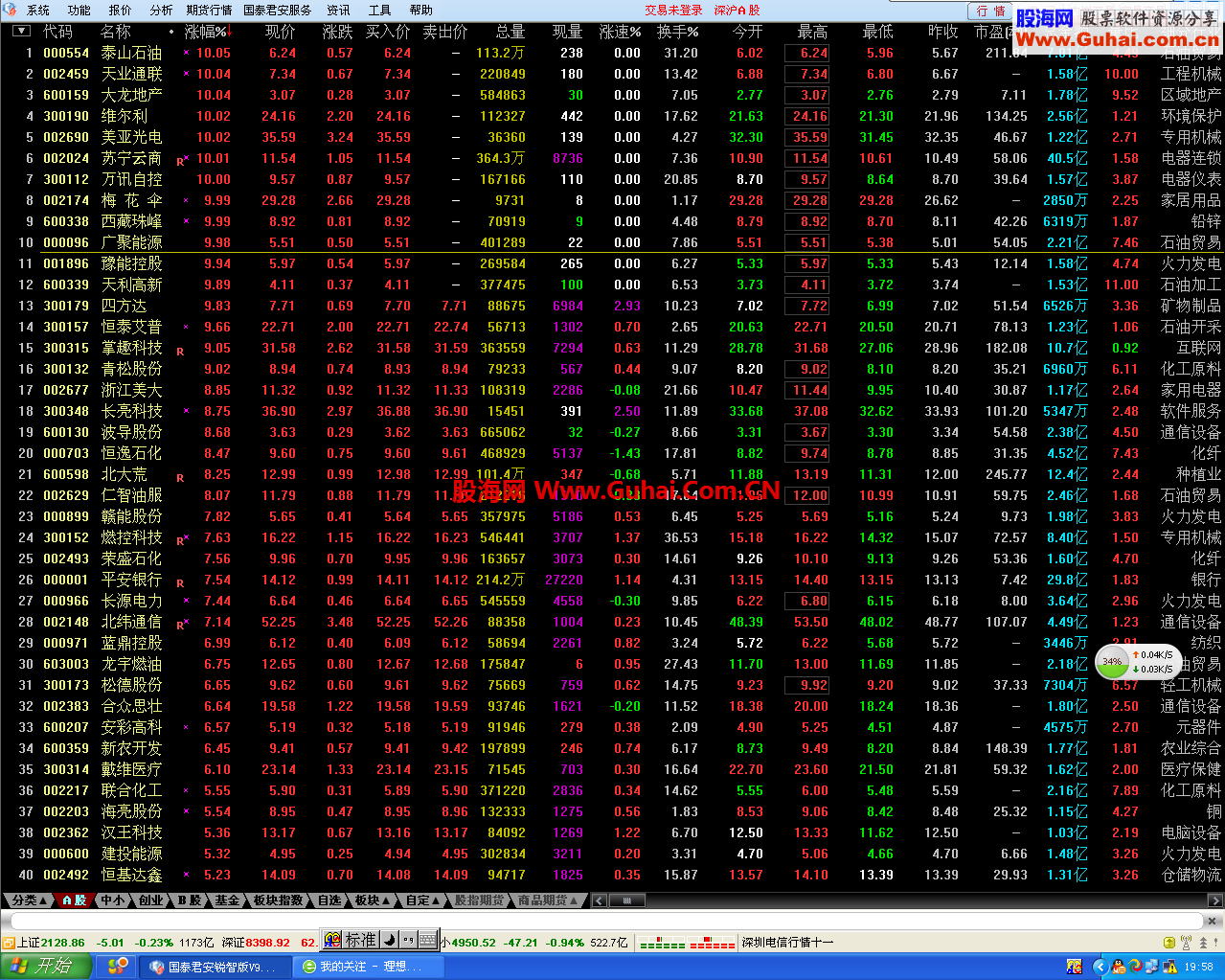
Task: Expand the 商品期货▲ bottom tab menu
Action: (549, 900)
